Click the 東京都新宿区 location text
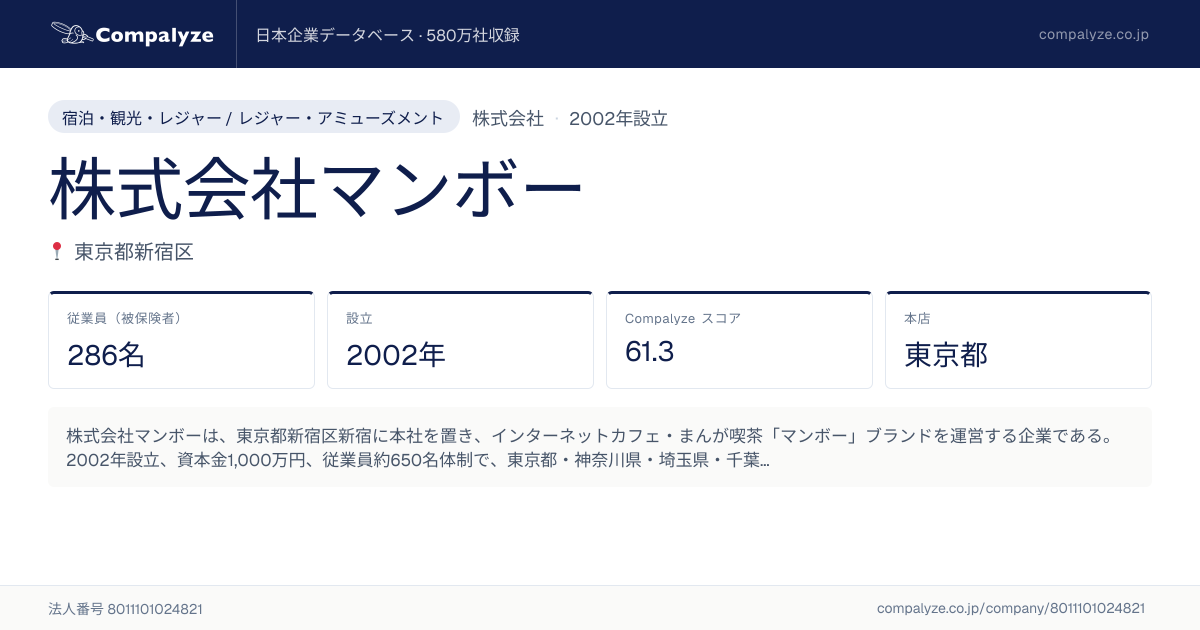Screen dimensions: 1200x630 coord(134,252)
